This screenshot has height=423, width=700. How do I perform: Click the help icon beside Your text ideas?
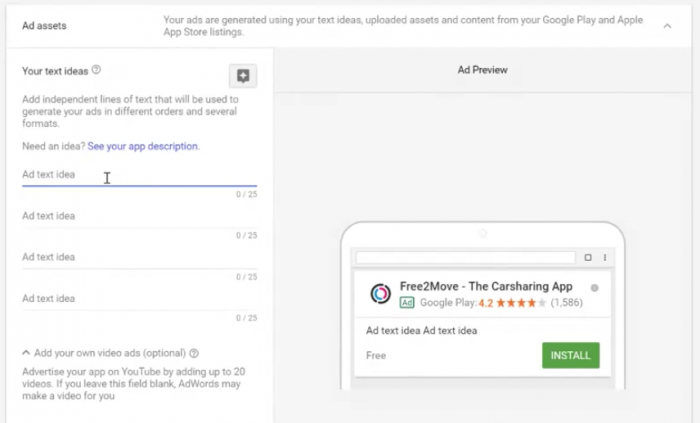pos(97,70)
